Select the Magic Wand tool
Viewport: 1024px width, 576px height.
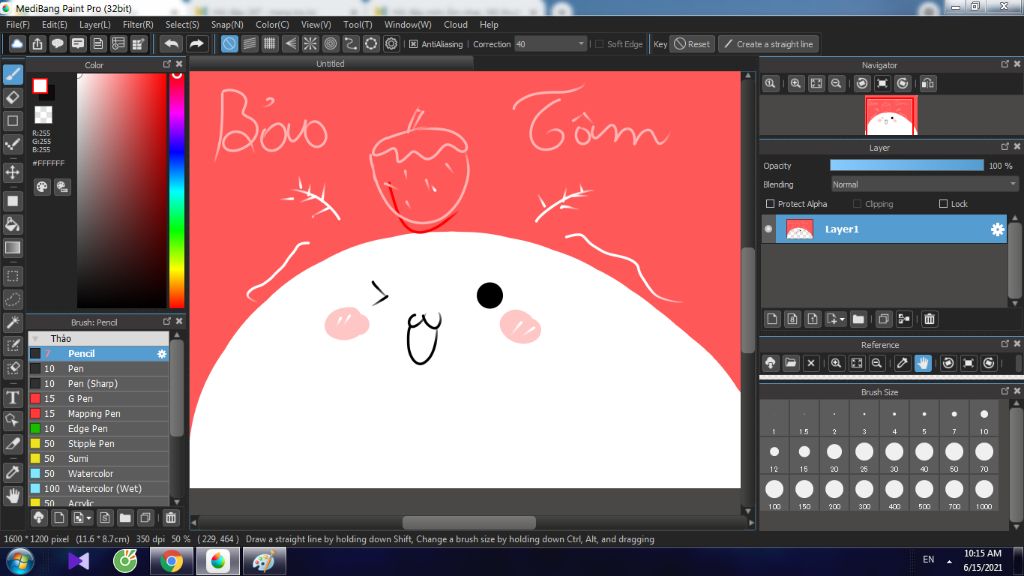(x=13, y=323)
